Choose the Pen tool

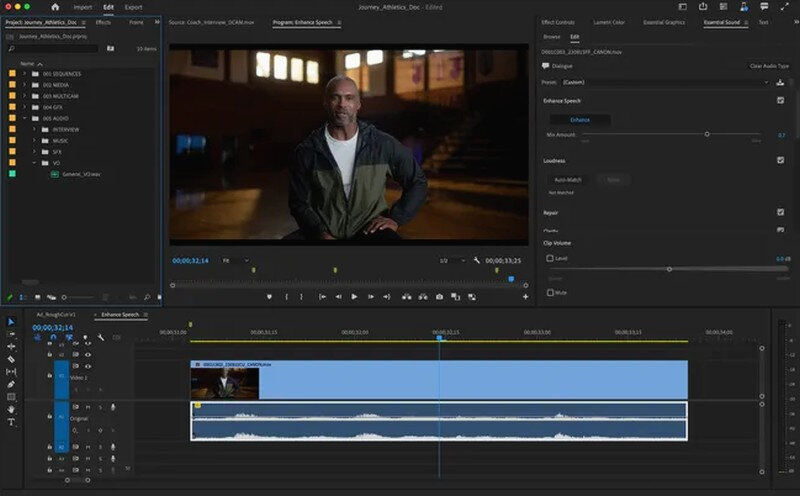(x=11, y=384)
